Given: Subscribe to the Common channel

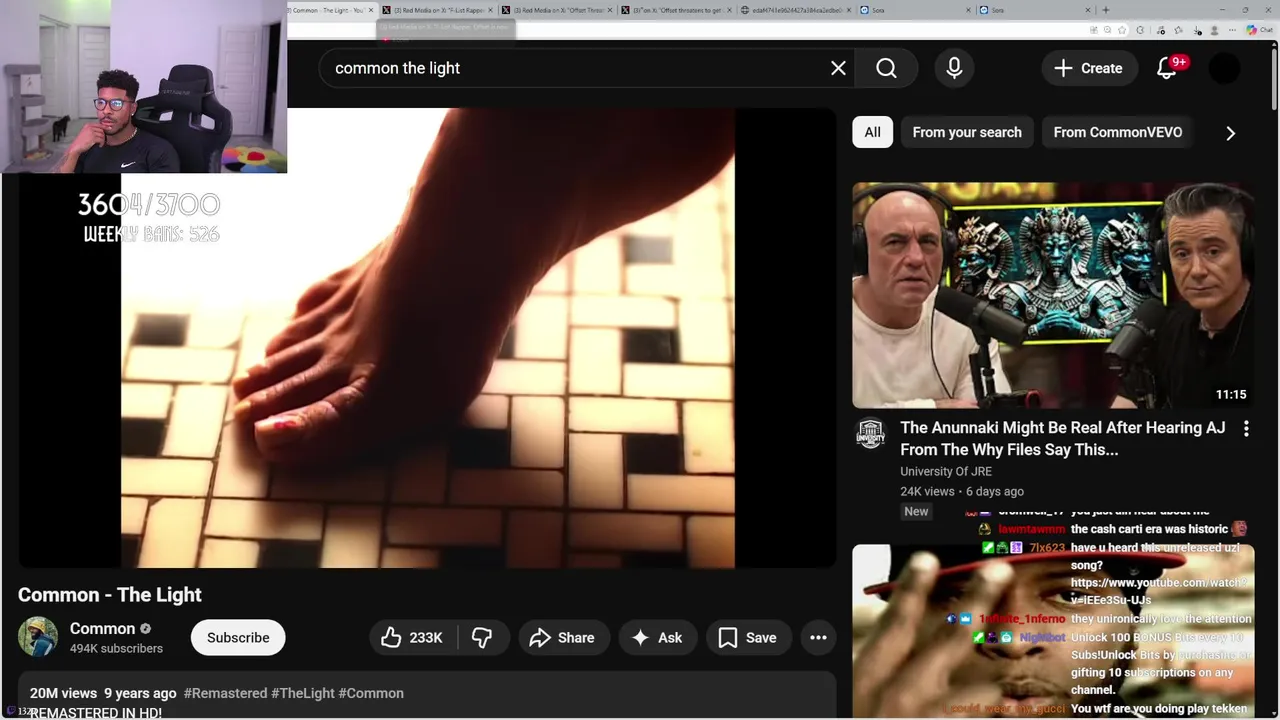Looking at the screenshot, I should click(x=238, y=637).
